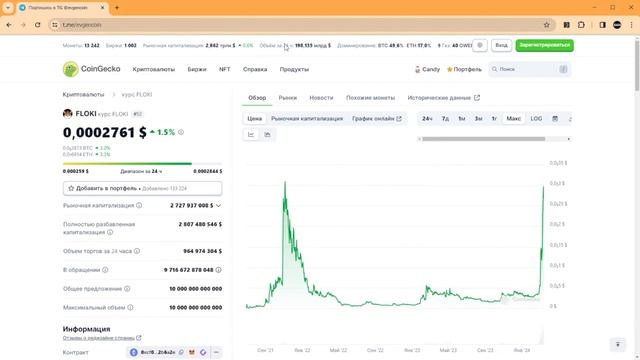The image size is (640, 360).
Task: Switch to Похожие монеты tab
Action: tap(371, 98)
